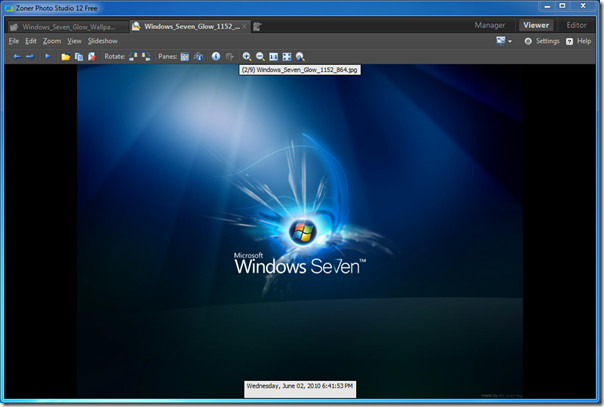Viewport: 604px width, 407px height.
Task: Fit image to window icon
Action: coord(287,57)
